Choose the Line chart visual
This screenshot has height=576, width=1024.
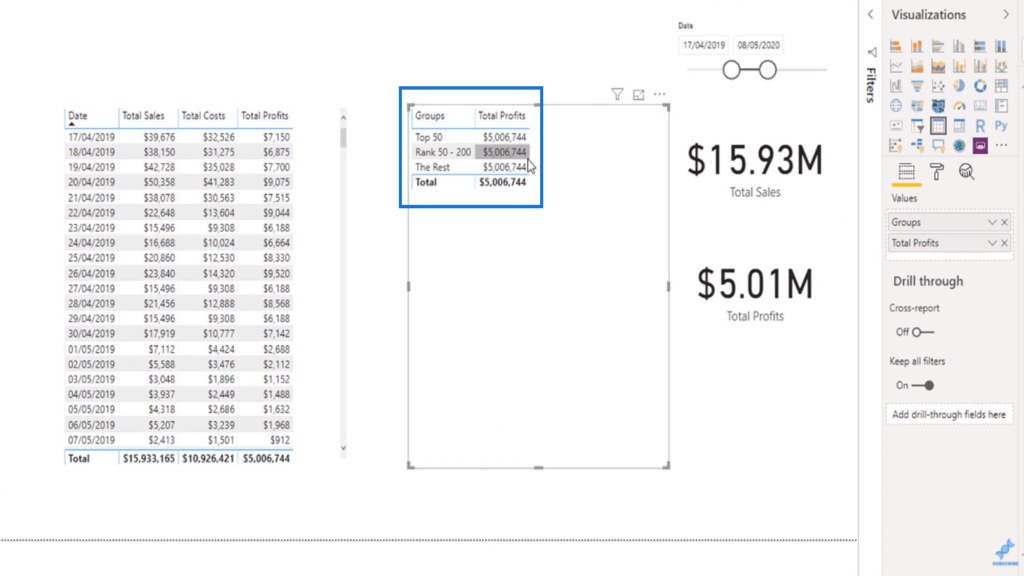click(x=896, y=66)
